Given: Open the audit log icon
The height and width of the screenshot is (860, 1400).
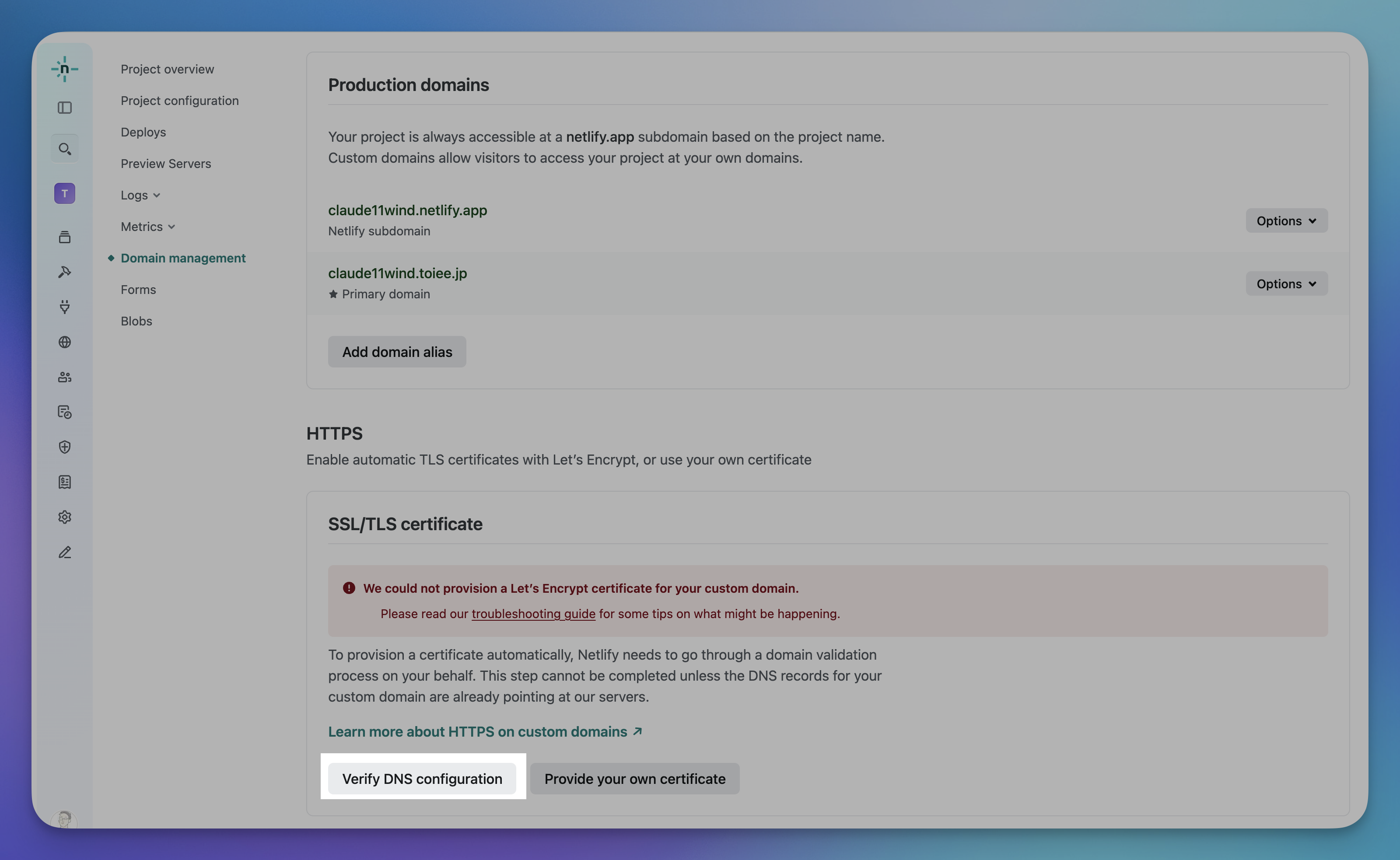Looking at the screenshot, I should [x=64, y=412].
